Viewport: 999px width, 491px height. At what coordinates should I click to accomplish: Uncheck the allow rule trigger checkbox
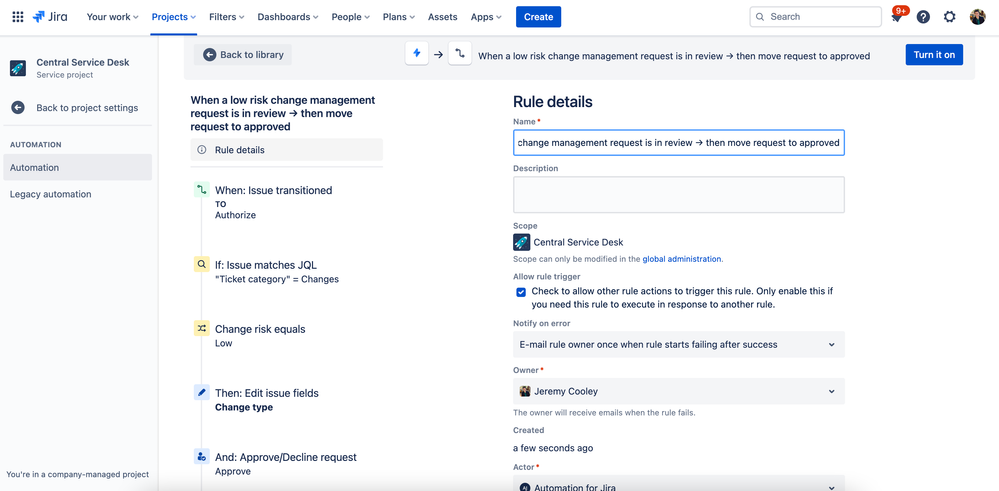click(x=521, y=292)
